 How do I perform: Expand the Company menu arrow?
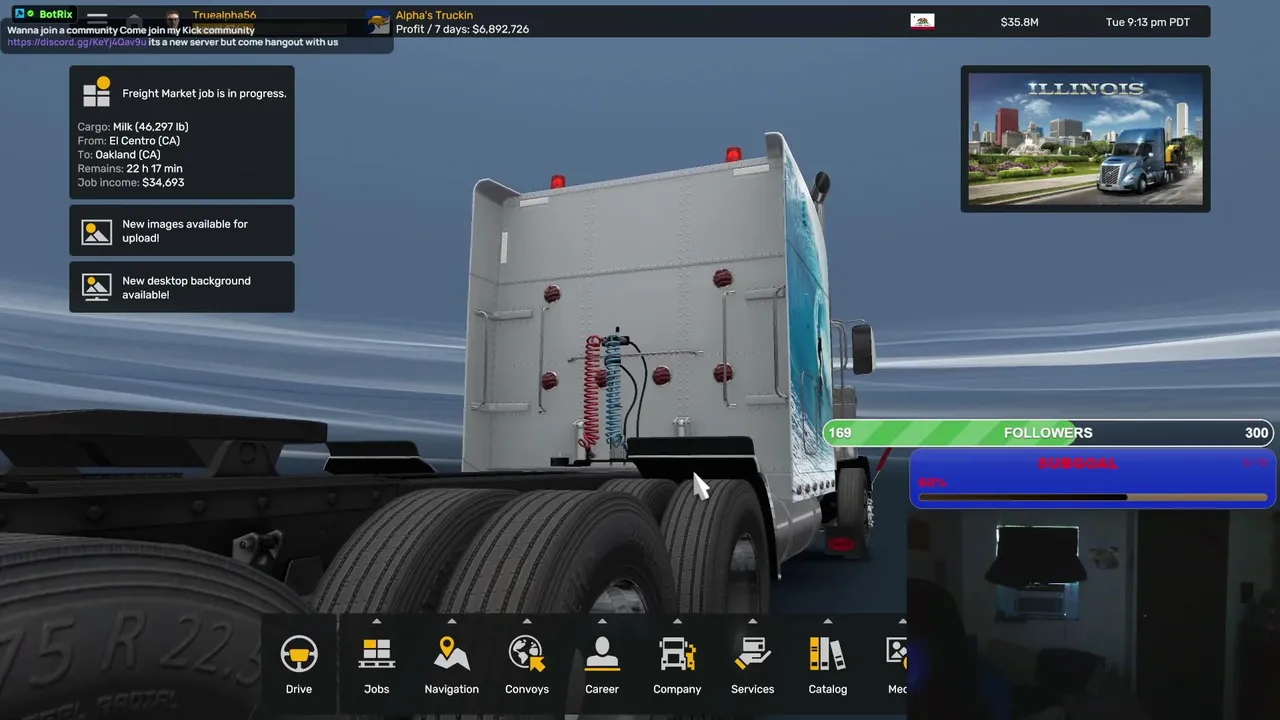677,621
